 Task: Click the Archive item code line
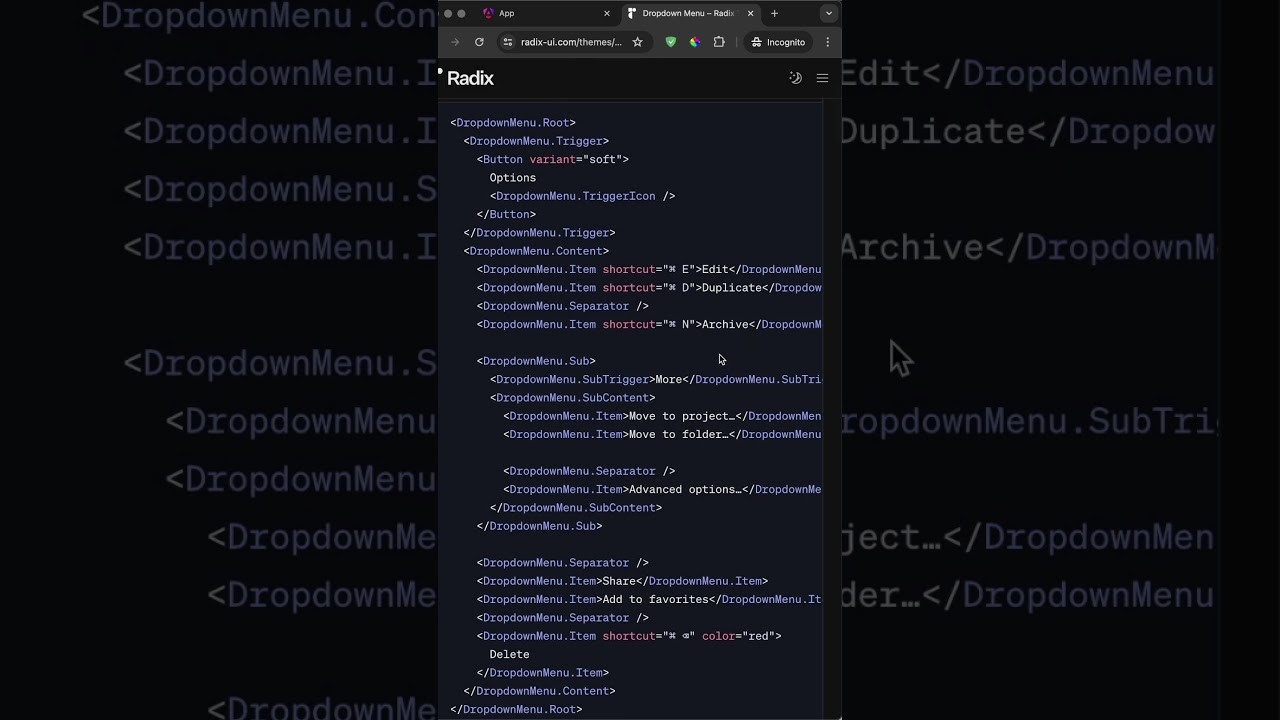coord(649,324)
